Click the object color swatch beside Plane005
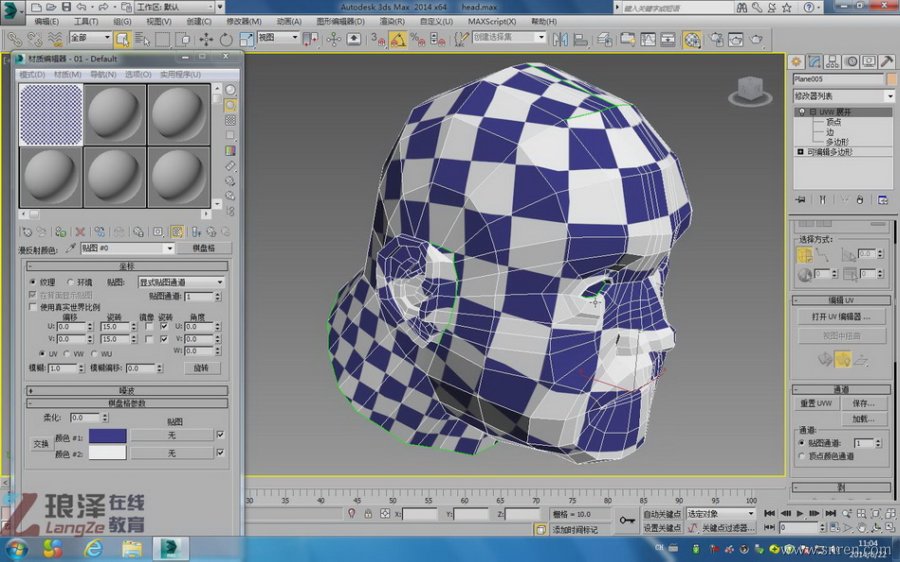The image size is (900, 562). coord(891,79)
